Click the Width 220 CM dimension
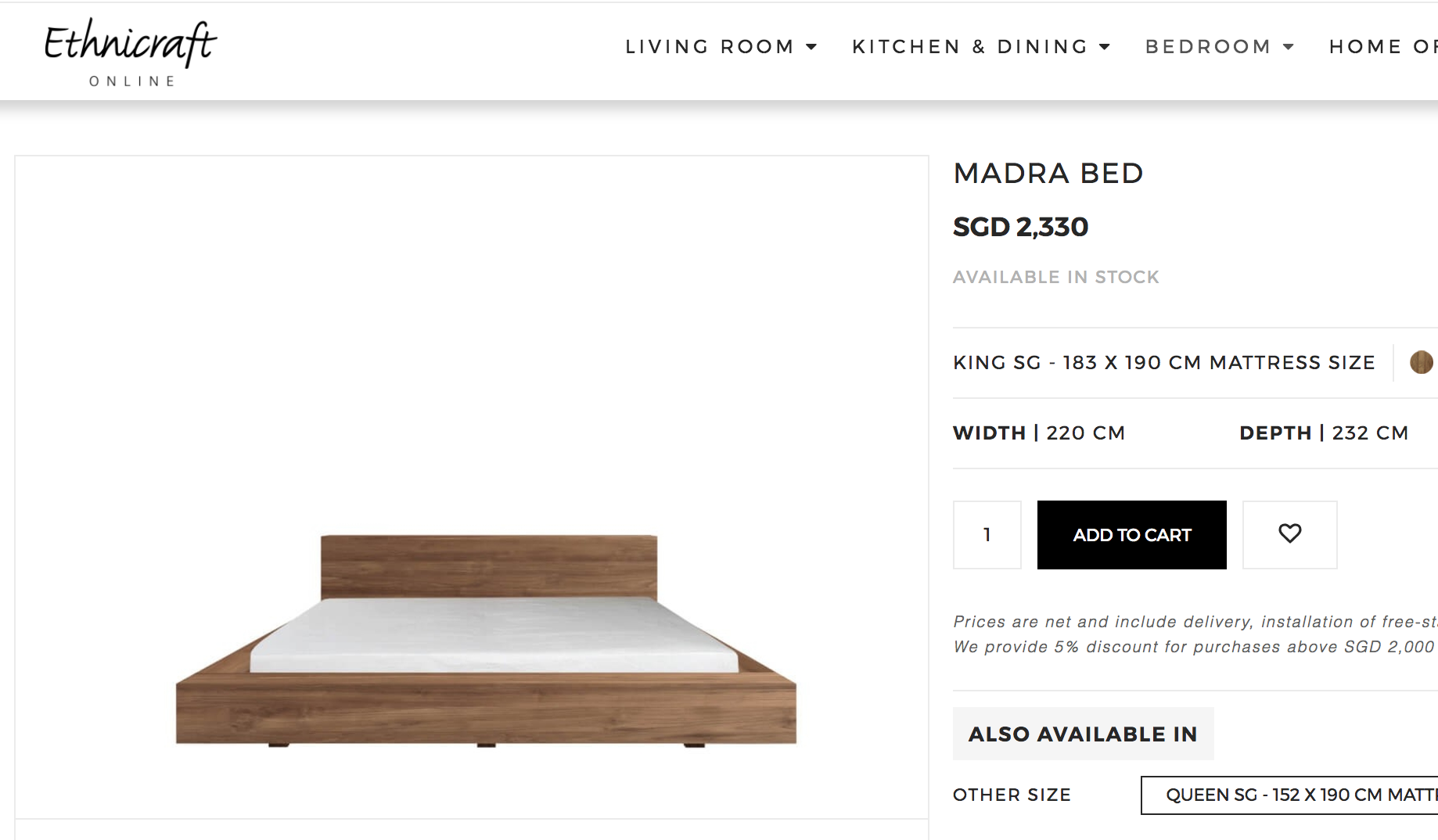Screen dimensions: 1438x840 point(1038,433)
